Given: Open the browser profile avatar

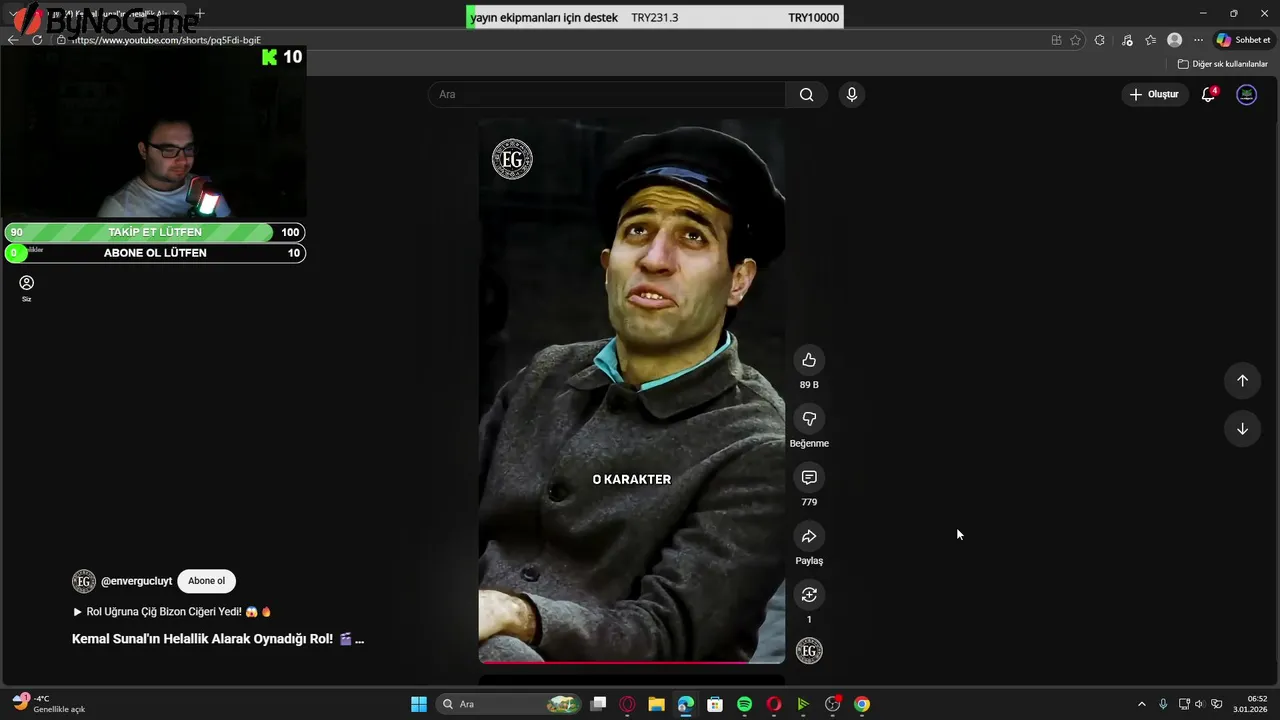Looking at the screenshot, I should 1175,40.
